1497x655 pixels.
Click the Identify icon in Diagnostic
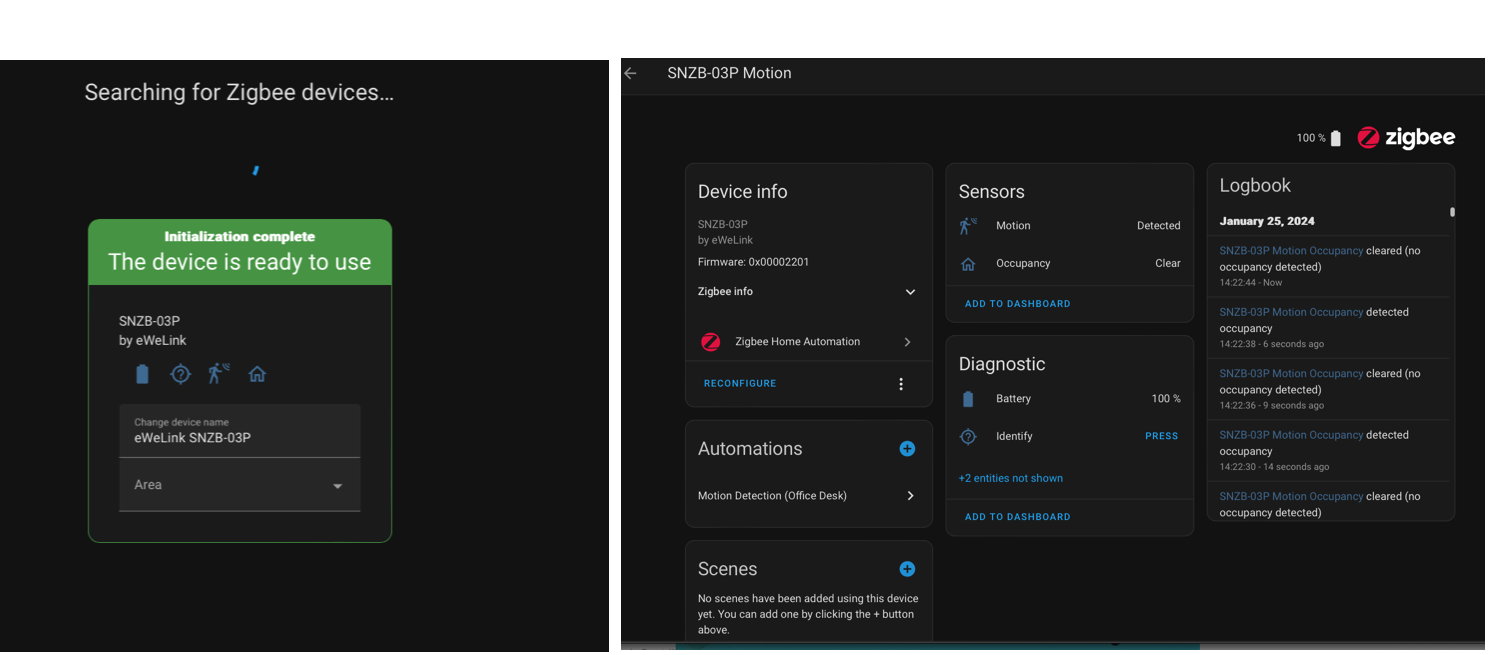coord(968,436)
